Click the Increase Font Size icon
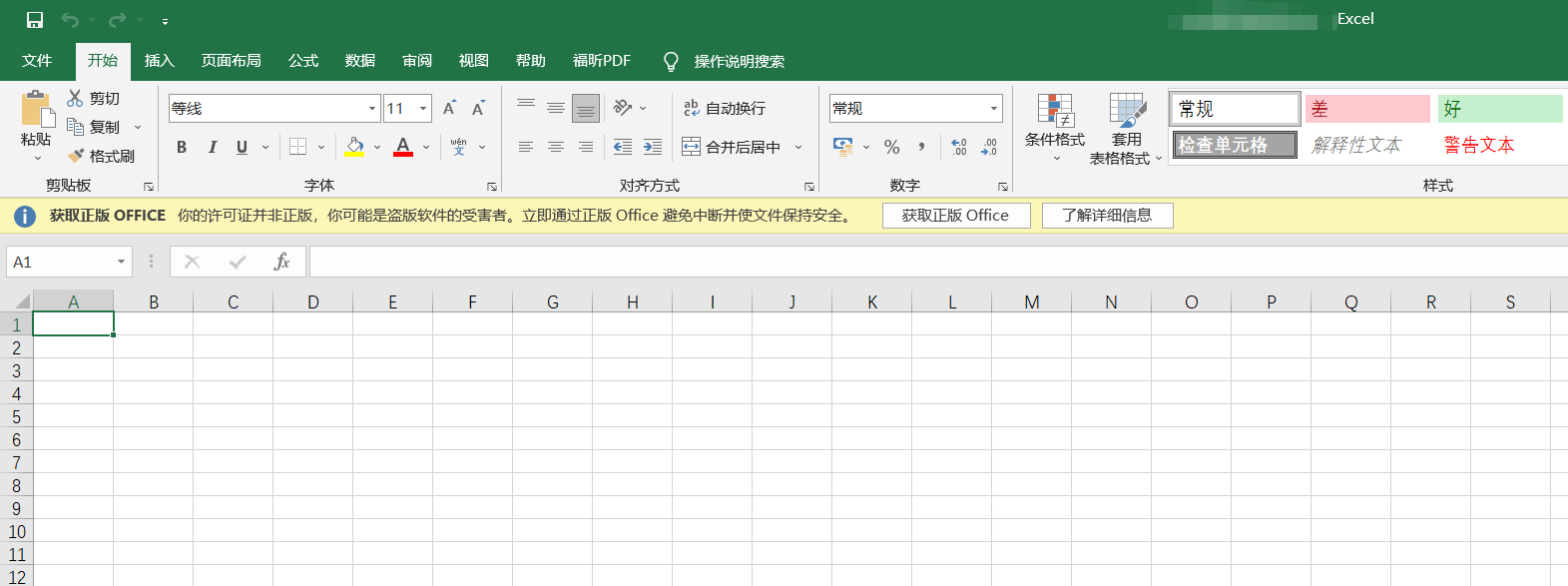This screenshot has width=1568, height=586. pyautogui.click(x=449, y=108)
